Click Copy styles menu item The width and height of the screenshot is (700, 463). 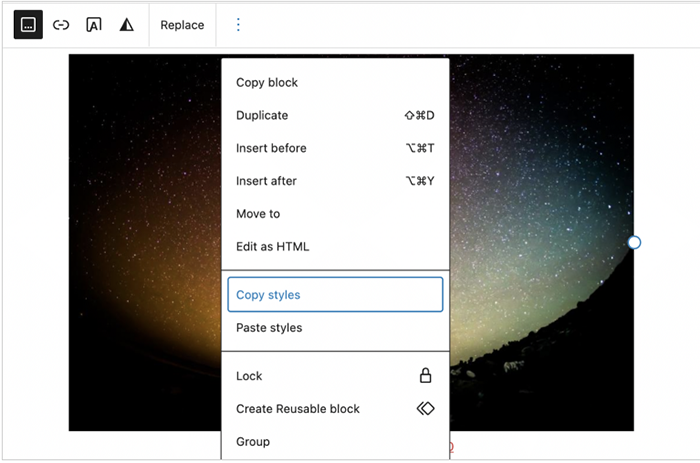click(x=335, y=295)
